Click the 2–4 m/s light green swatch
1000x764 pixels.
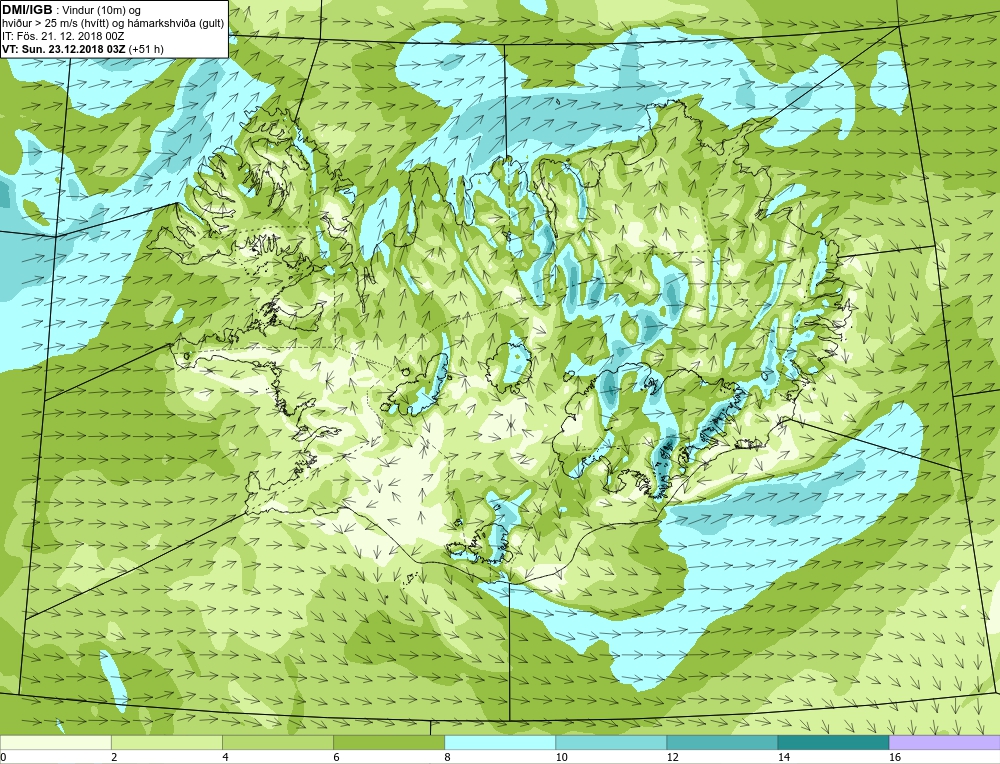coord(166,742)
